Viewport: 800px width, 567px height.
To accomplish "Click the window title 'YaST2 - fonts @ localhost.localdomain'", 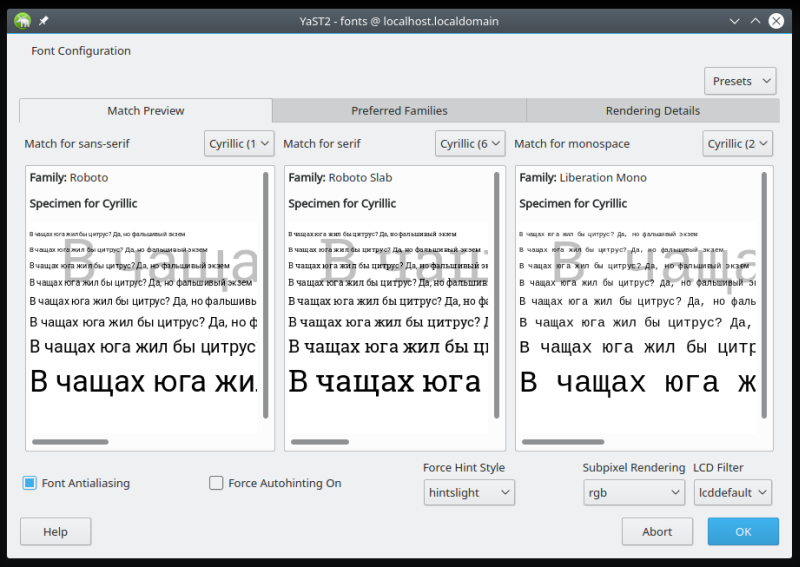I will tap(399, 21).
